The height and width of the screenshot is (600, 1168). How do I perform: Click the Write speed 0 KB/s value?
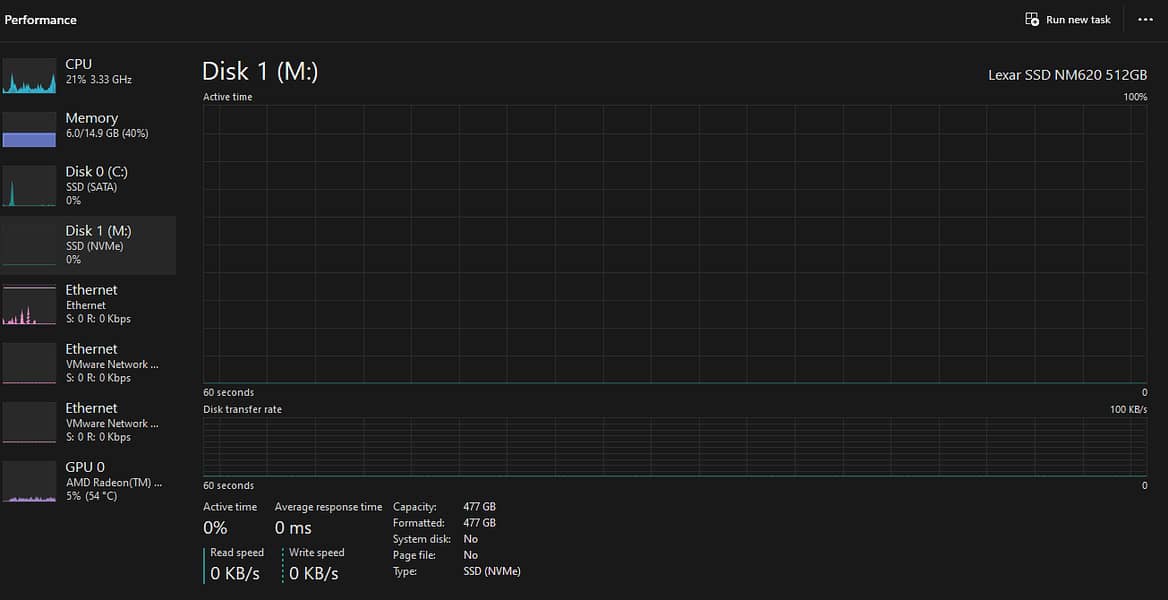click(x=314, y=573)
